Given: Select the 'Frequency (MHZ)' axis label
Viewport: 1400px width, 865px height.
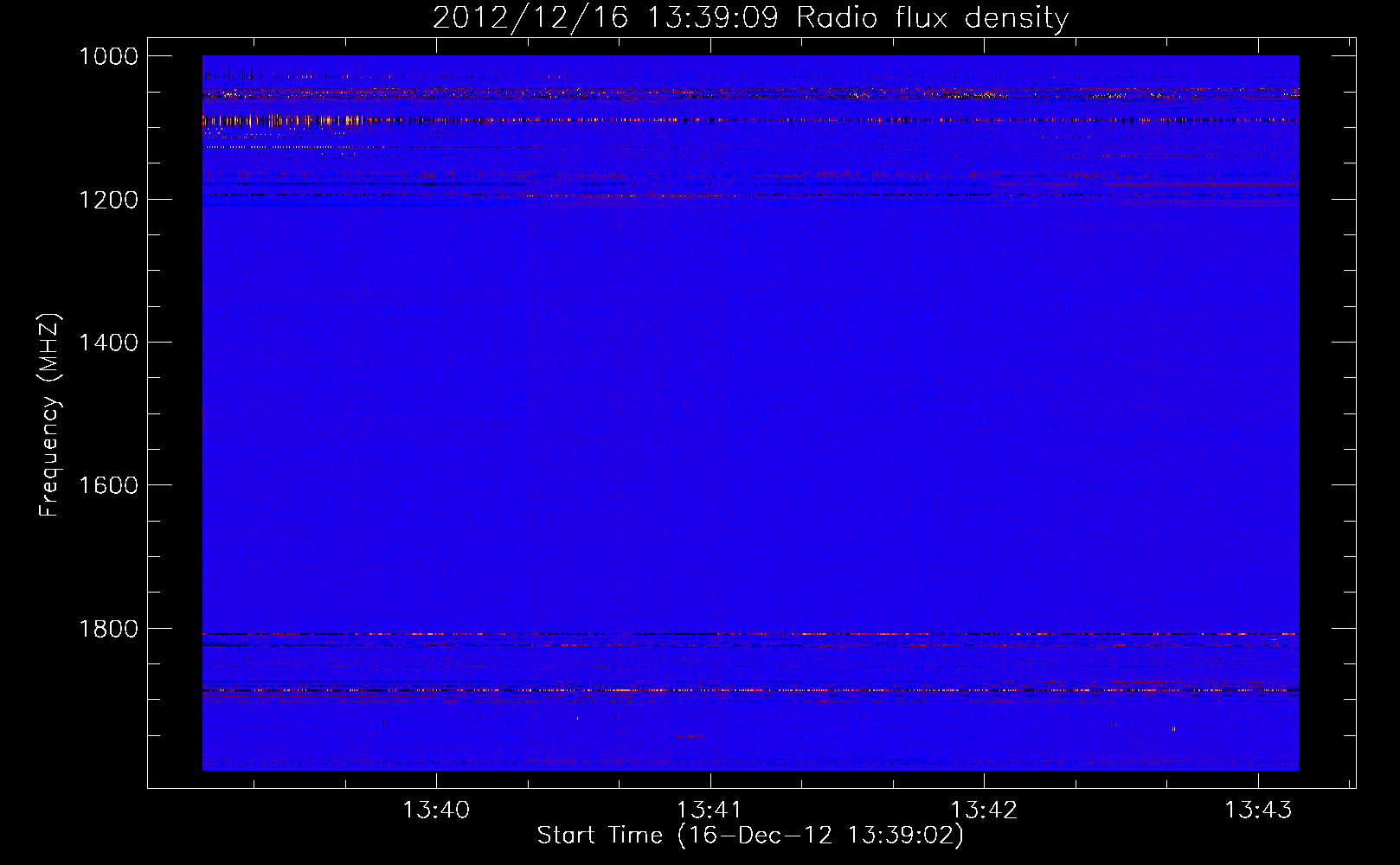Looking at the screenshot, I should (50, 415).
